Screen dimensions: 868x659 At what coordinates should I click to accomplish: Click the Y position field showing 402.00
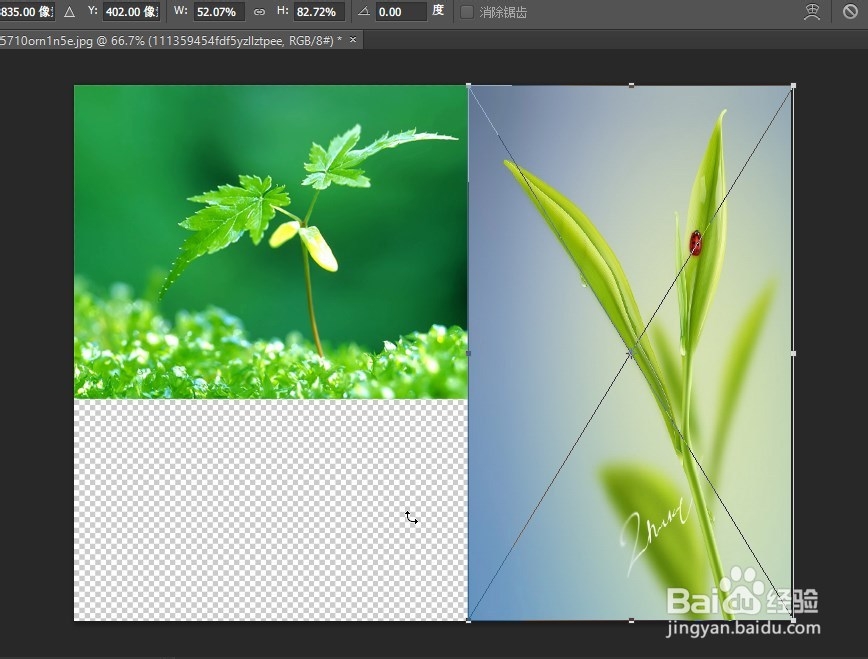(x=131, y=12)
